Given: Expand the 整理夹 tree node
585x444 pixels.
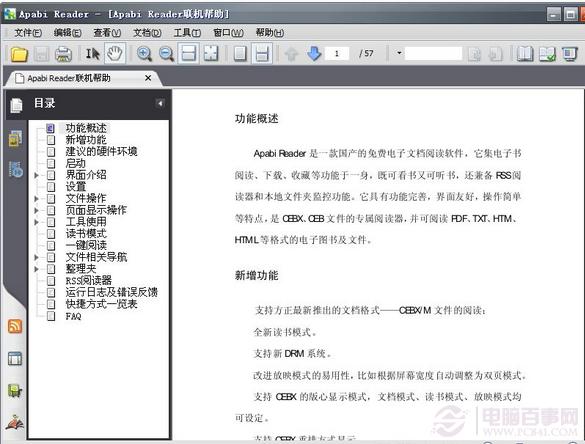Looking at the screenshot, I should (36, 269).
